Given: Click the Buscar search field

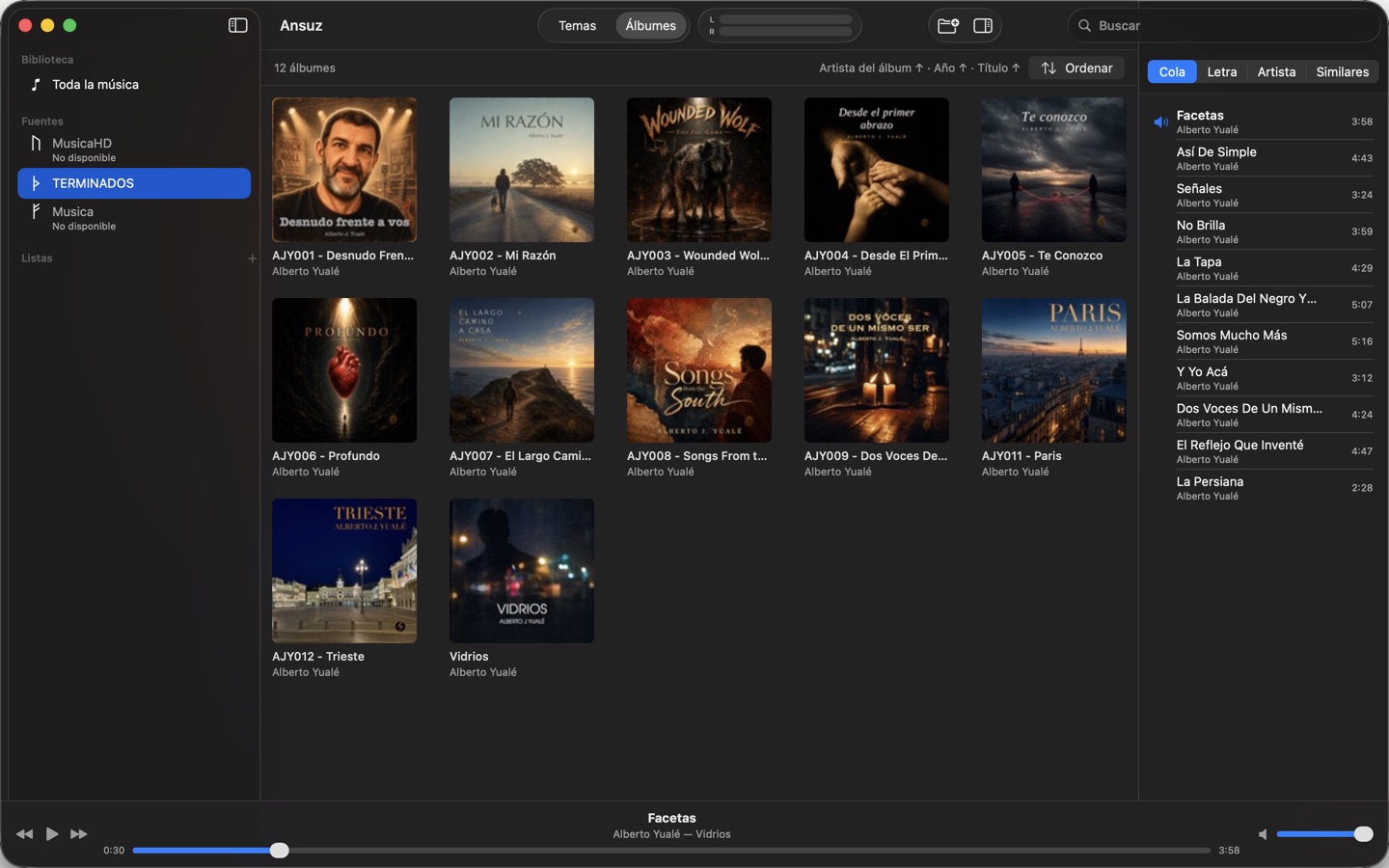Looking at the screenshot, I should click(x=1223, y=26).
